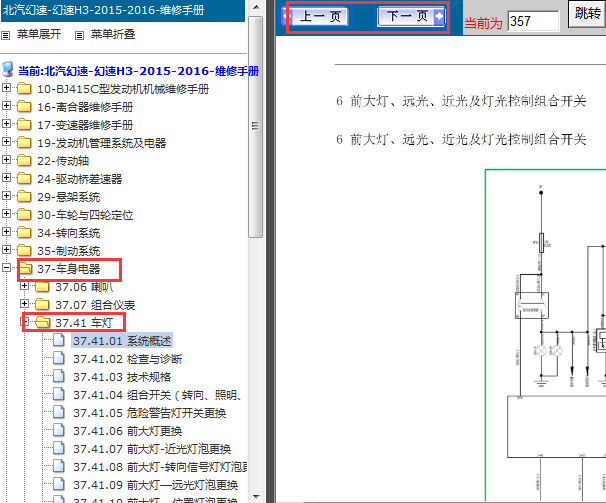Click folder icon of 35-制动系统
Viewport: 606px width, 503px height.
(24, 251)
